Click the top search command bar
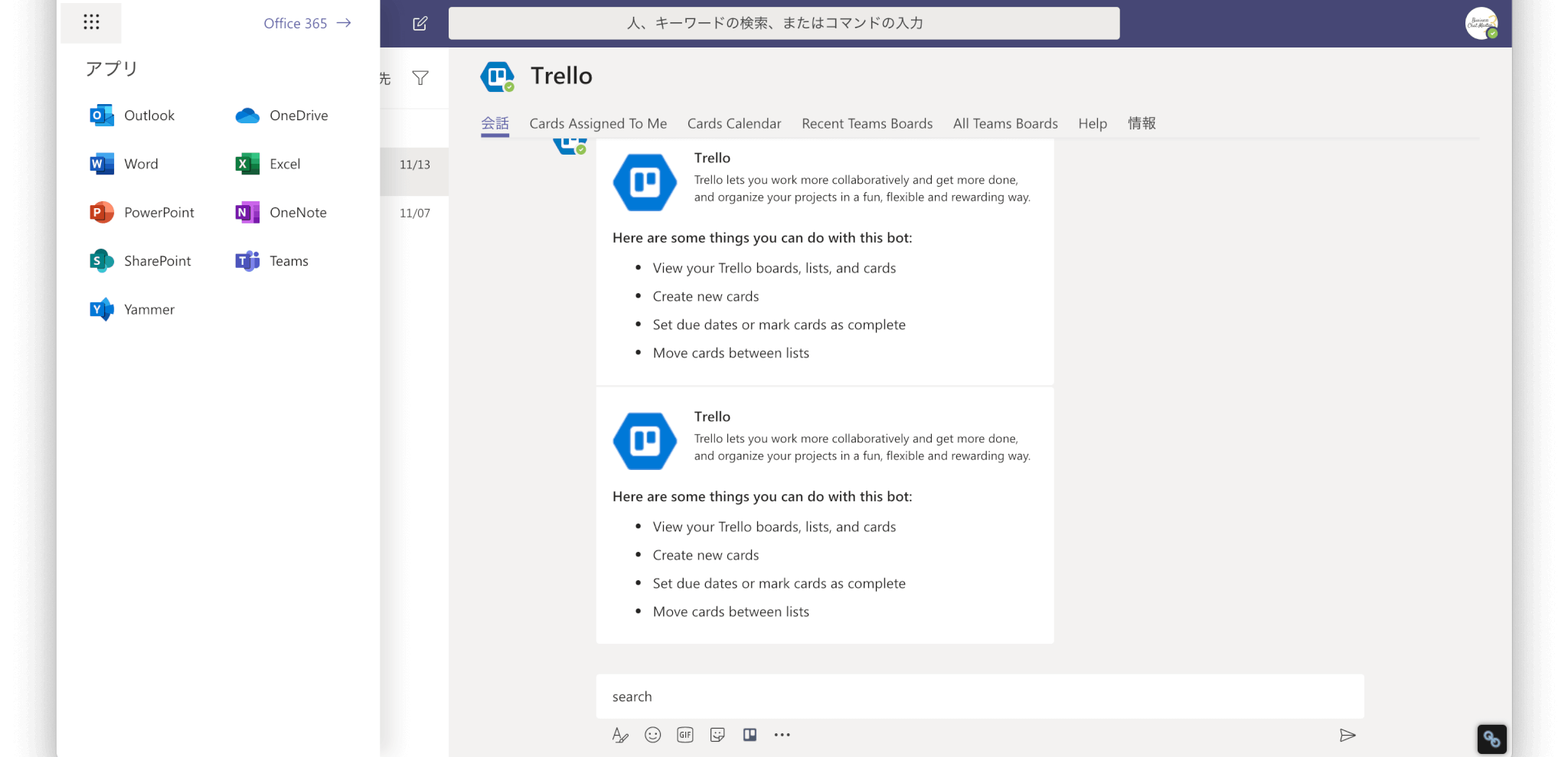Screen dimensions: 1568x757 click(x=783, y=23)
